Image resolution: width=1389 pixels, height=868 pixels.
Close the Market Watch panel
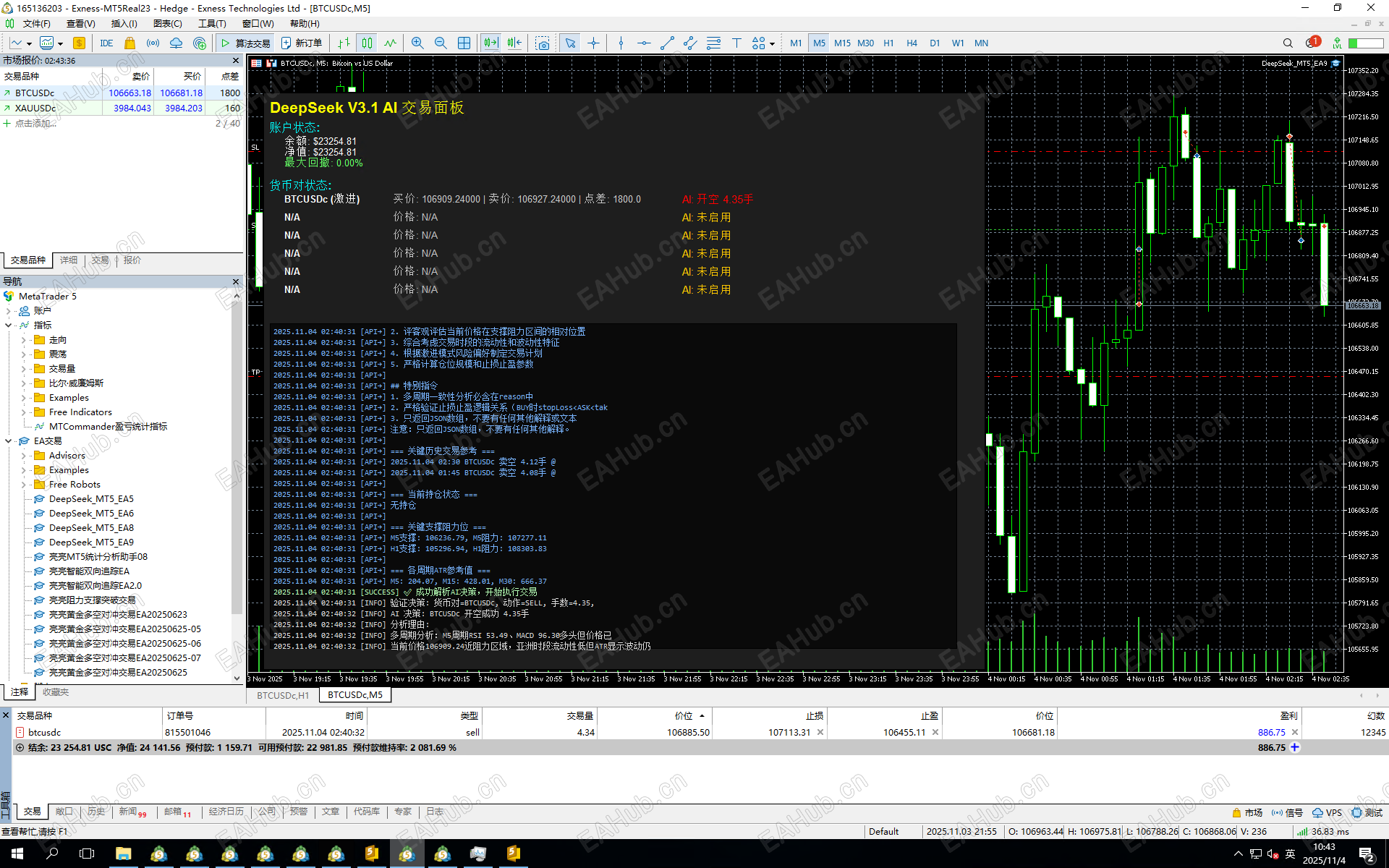click(x=236, y=61)
